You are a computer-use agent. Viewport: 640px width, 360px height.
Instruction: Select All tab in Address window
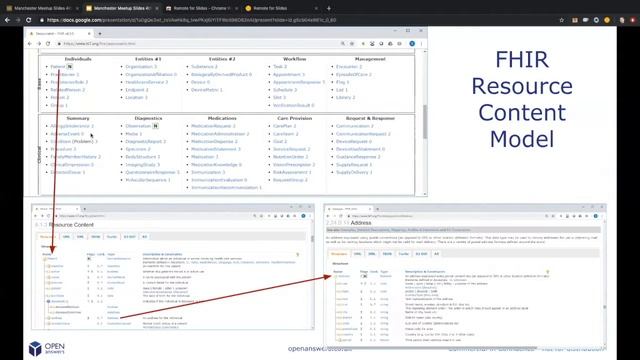click(436, 254)
